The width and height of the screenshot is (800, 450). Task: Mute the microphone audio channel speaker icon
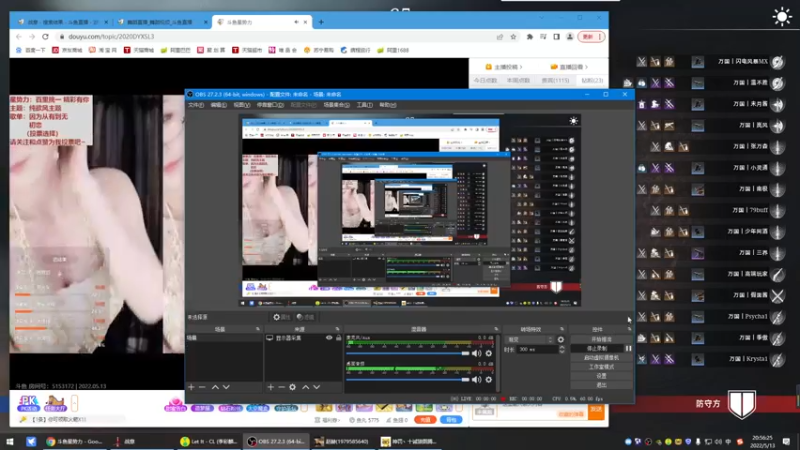tap(476, 353)
